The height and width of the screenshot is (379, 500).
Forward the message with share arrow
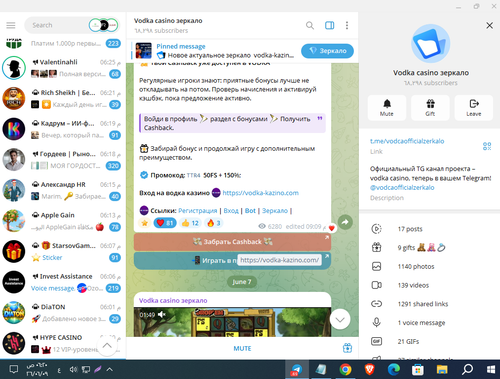(x=345, y=222)
